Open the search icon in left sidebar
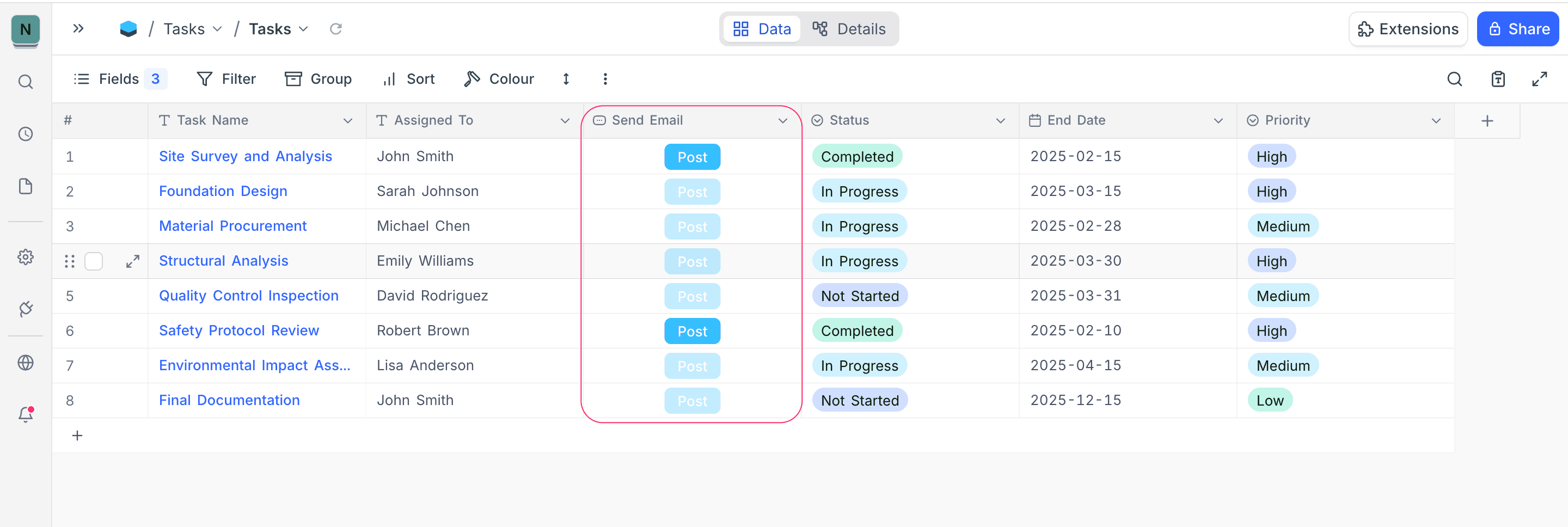The image size is (1568, 527). click(x=26, y=82)
